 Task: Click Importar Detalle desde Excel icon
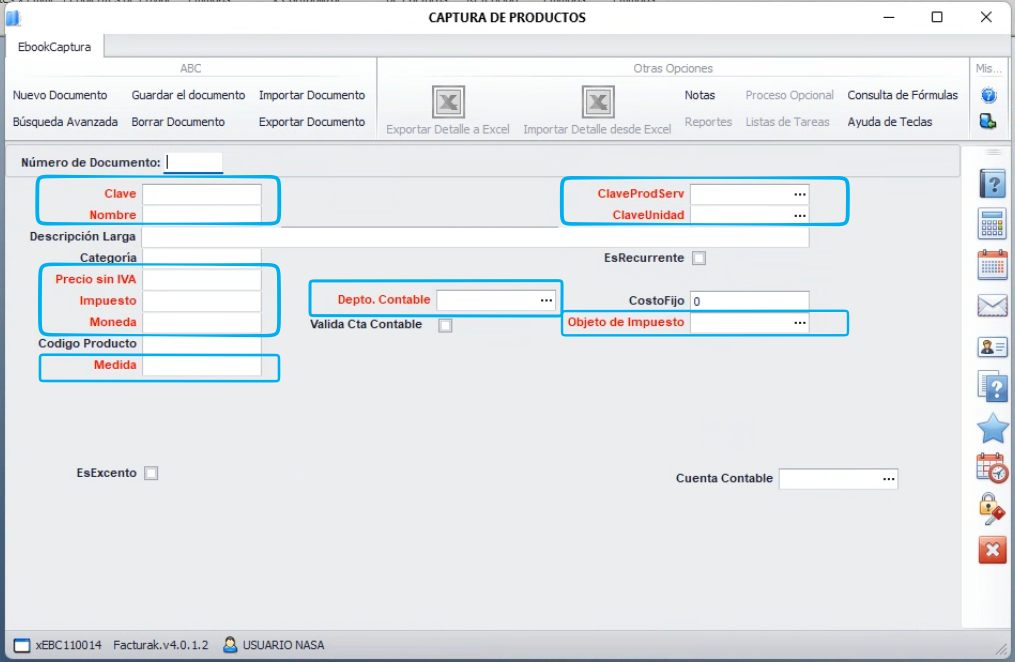click(597, 102)
